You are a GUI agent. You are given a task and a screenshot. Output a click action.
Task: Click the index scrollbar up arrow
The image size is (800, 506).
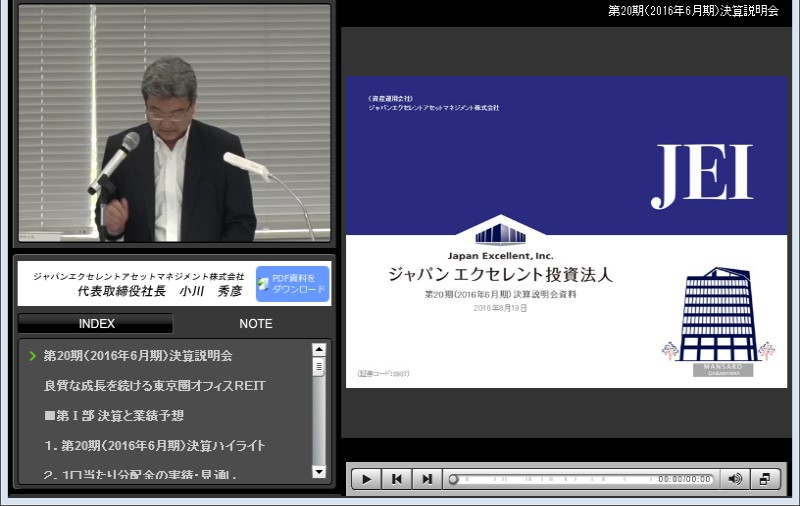coord(319,349)
